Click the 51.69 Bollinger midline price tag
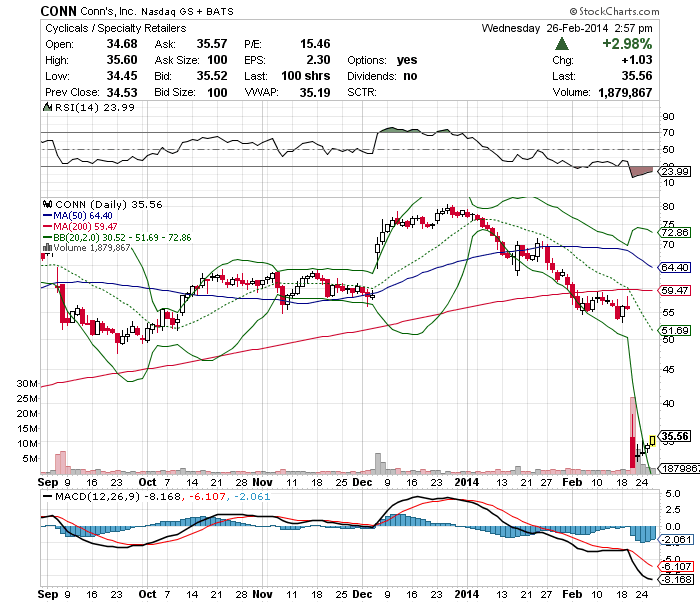The height and width of the screenshot is (603, 700). [x=675, y=331]
